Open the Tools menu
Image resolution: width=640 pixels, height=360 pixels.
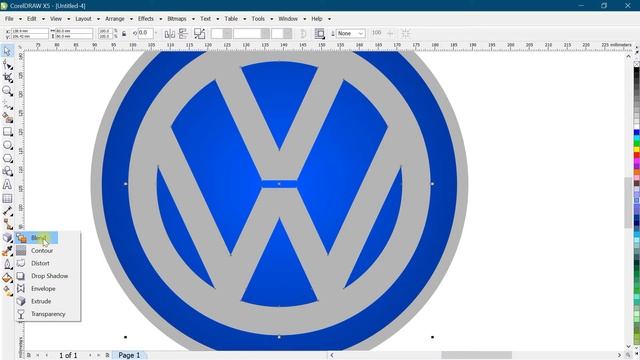(x=258, y=19)
